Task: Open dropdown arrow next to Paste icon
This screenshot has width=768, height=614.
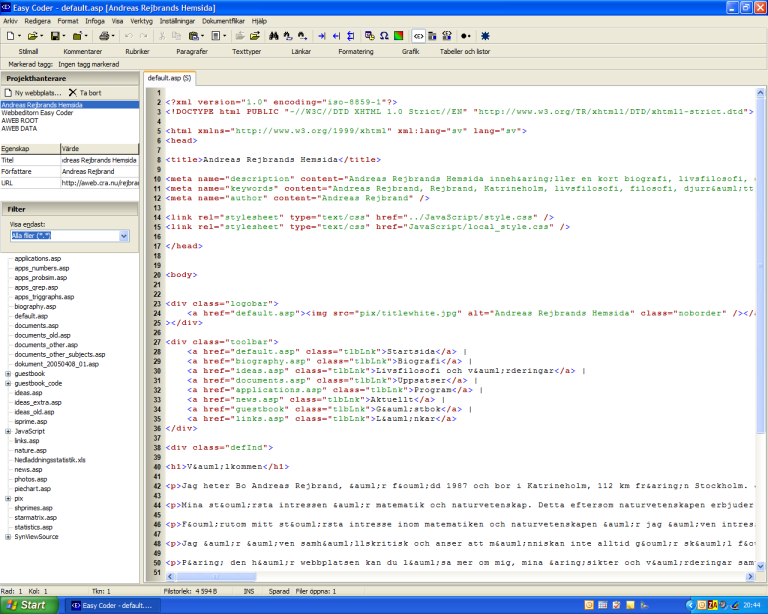Action: 203,36
